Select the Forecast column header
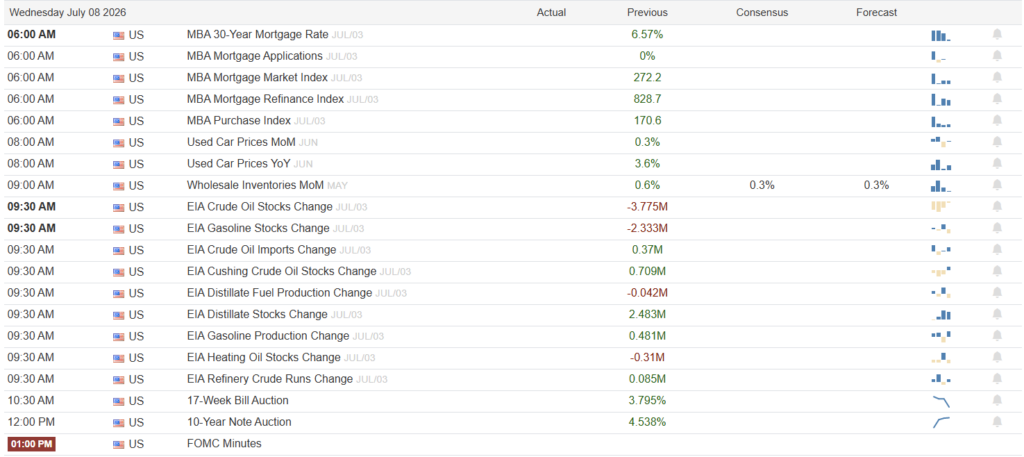Image resolution: width=1024 pixels, height=457 pixels. (876, 12)
